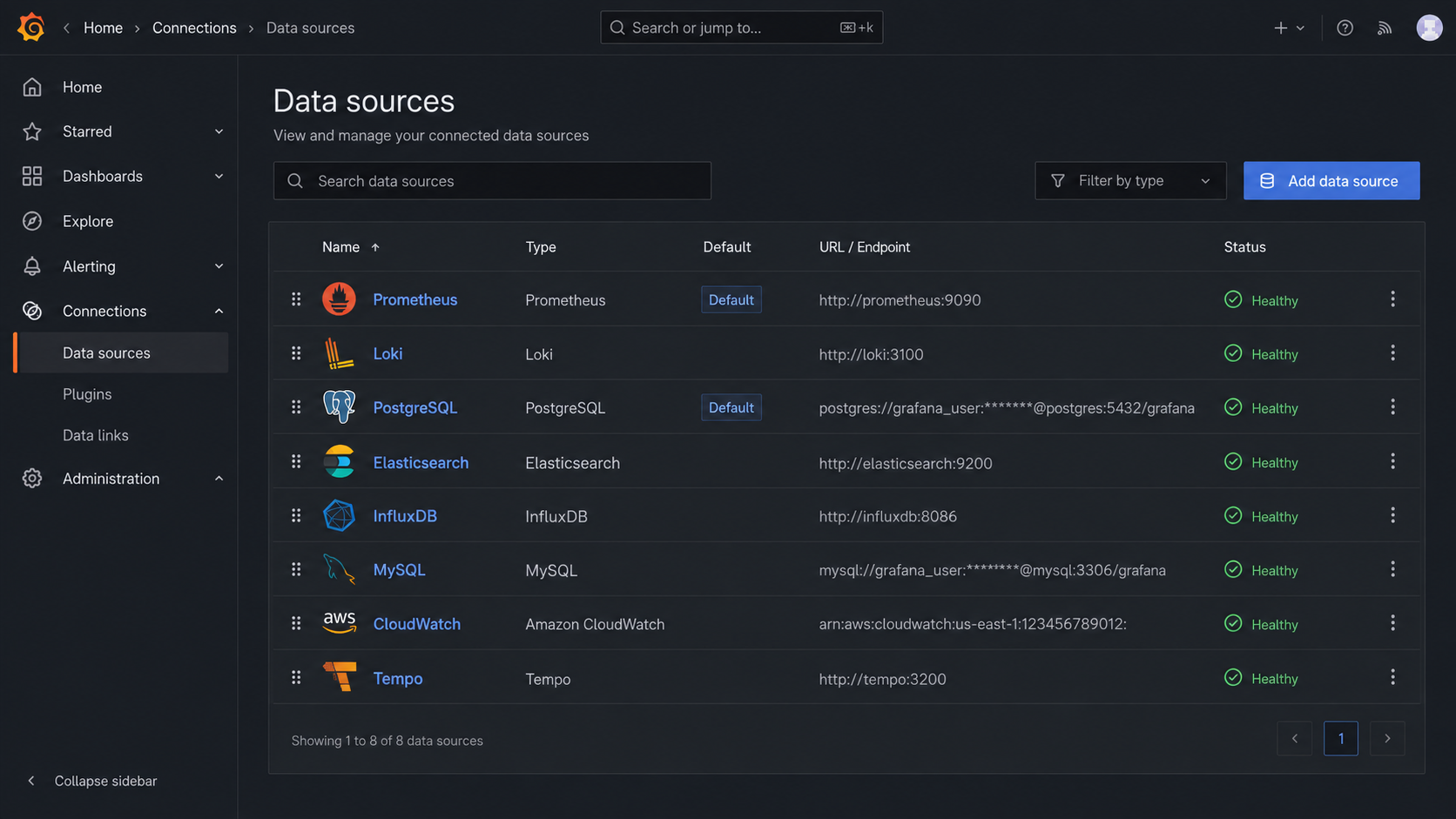Open the Loki data source link

pos(388,353)
